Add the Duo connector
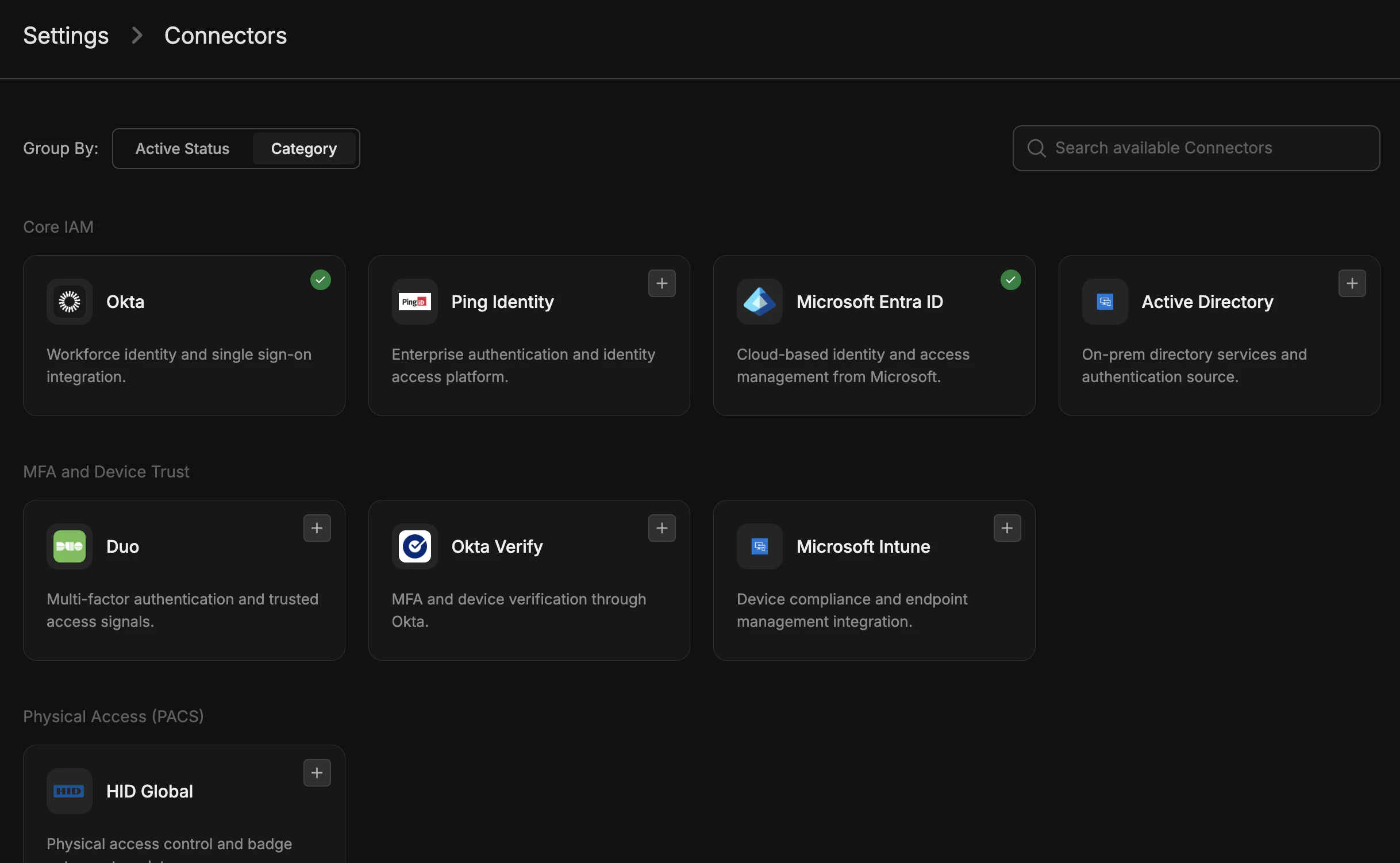The width and height of the screenshot is (1400, 863). pos(317,528)
